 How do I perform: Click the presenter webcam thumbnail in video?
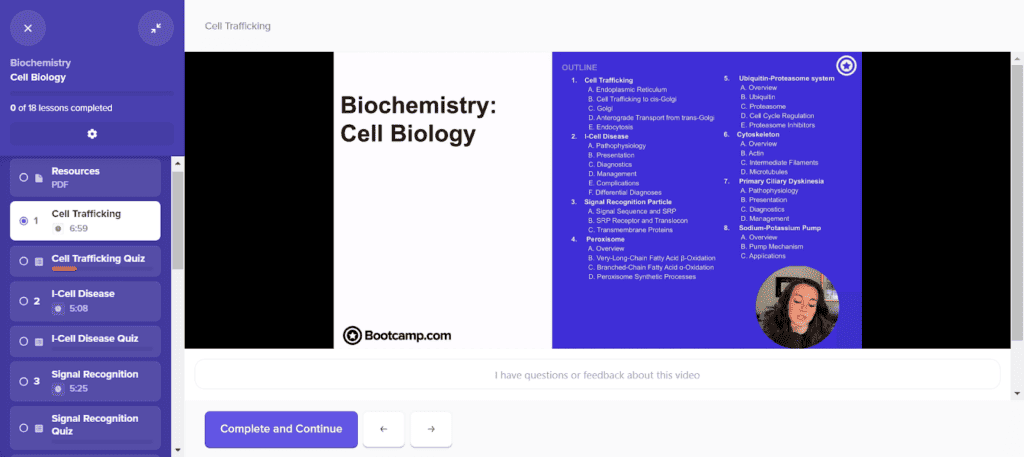pos(797,306)
